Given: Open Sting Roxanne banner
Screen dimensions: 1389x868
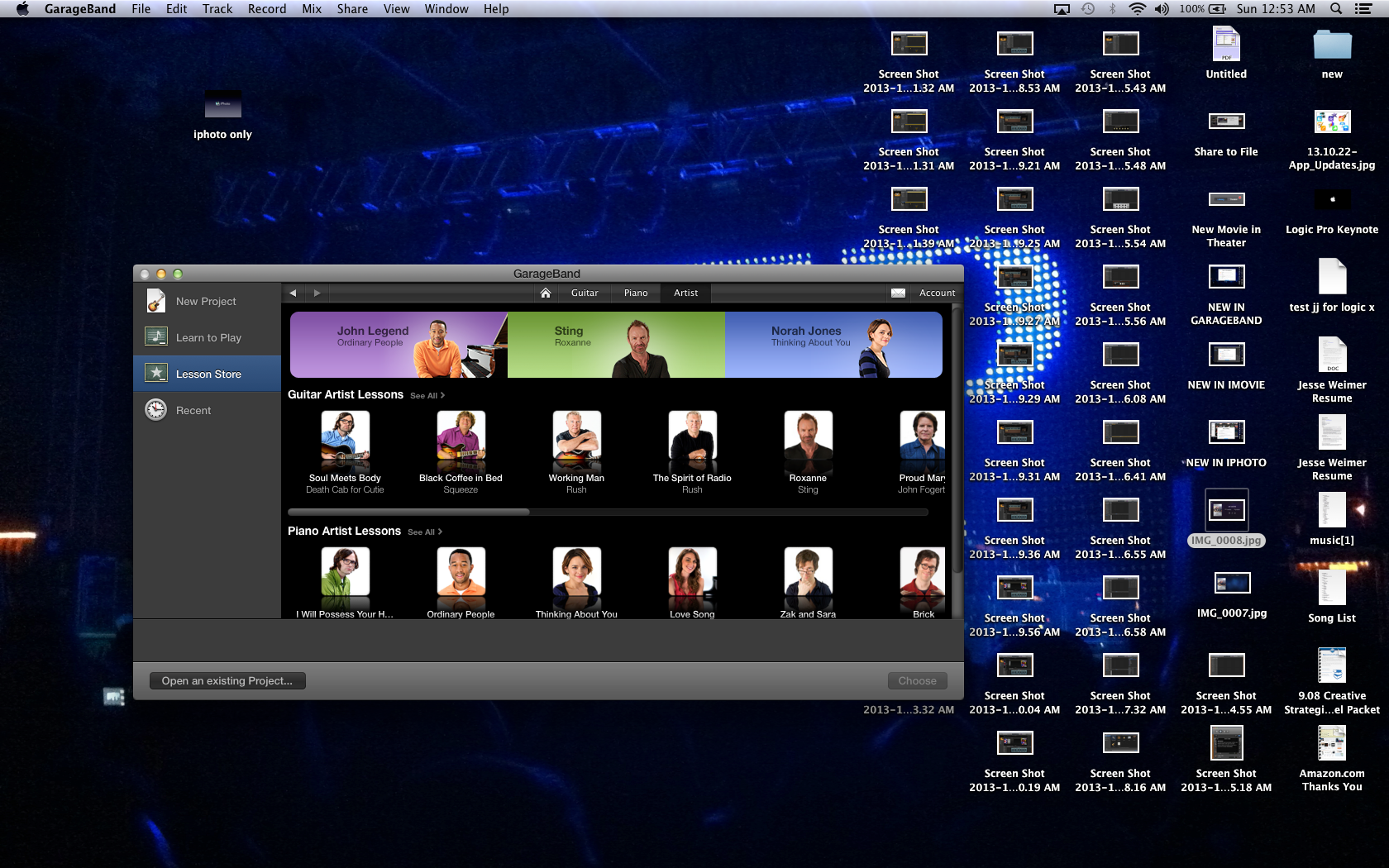Looking at the screenshot, I should coord(616,345).
